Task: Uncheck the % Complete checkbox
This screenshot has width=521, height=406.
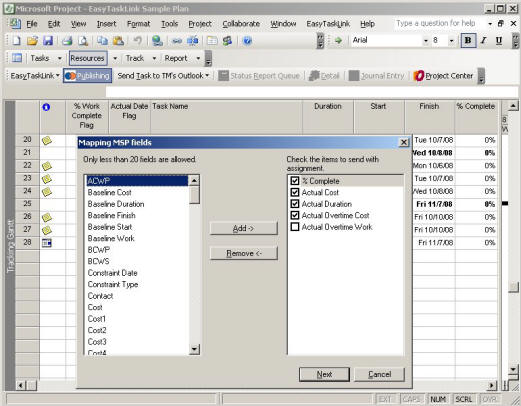Action: pyautogui.click(x=295, y=181)
